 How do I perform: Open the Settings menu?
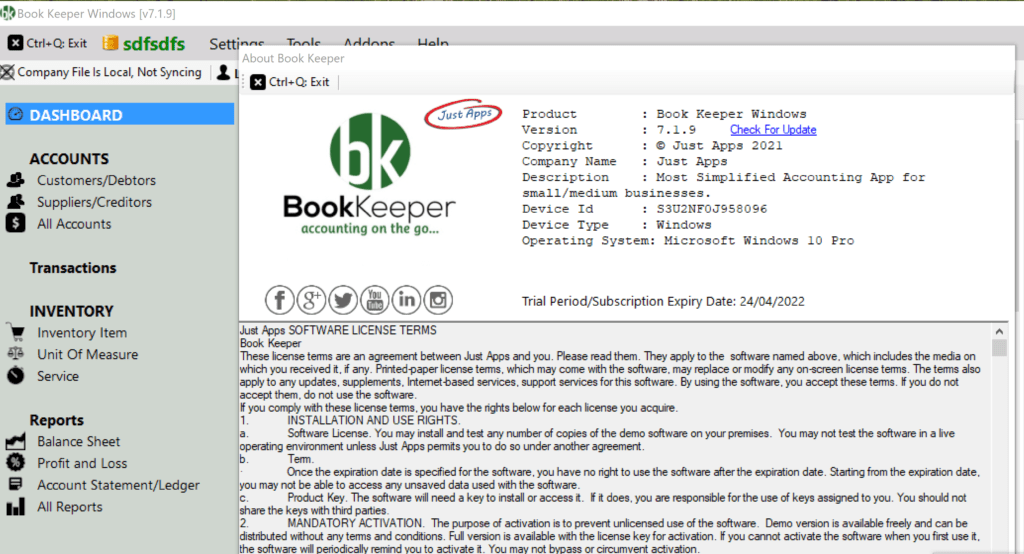(237, 44)
